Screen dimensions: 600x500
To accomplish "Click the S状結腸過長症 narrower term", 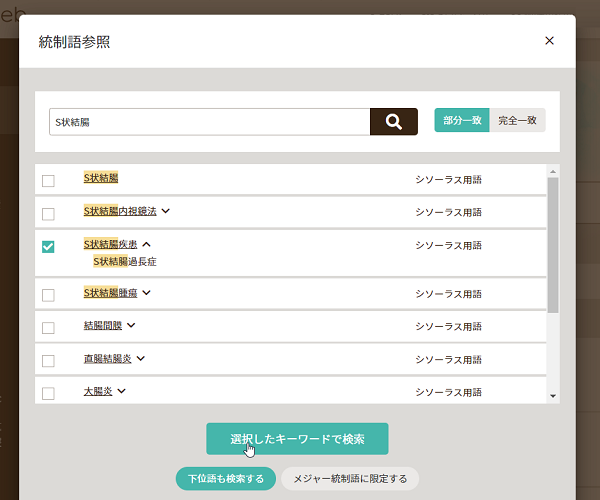I will tap(125, 262).
